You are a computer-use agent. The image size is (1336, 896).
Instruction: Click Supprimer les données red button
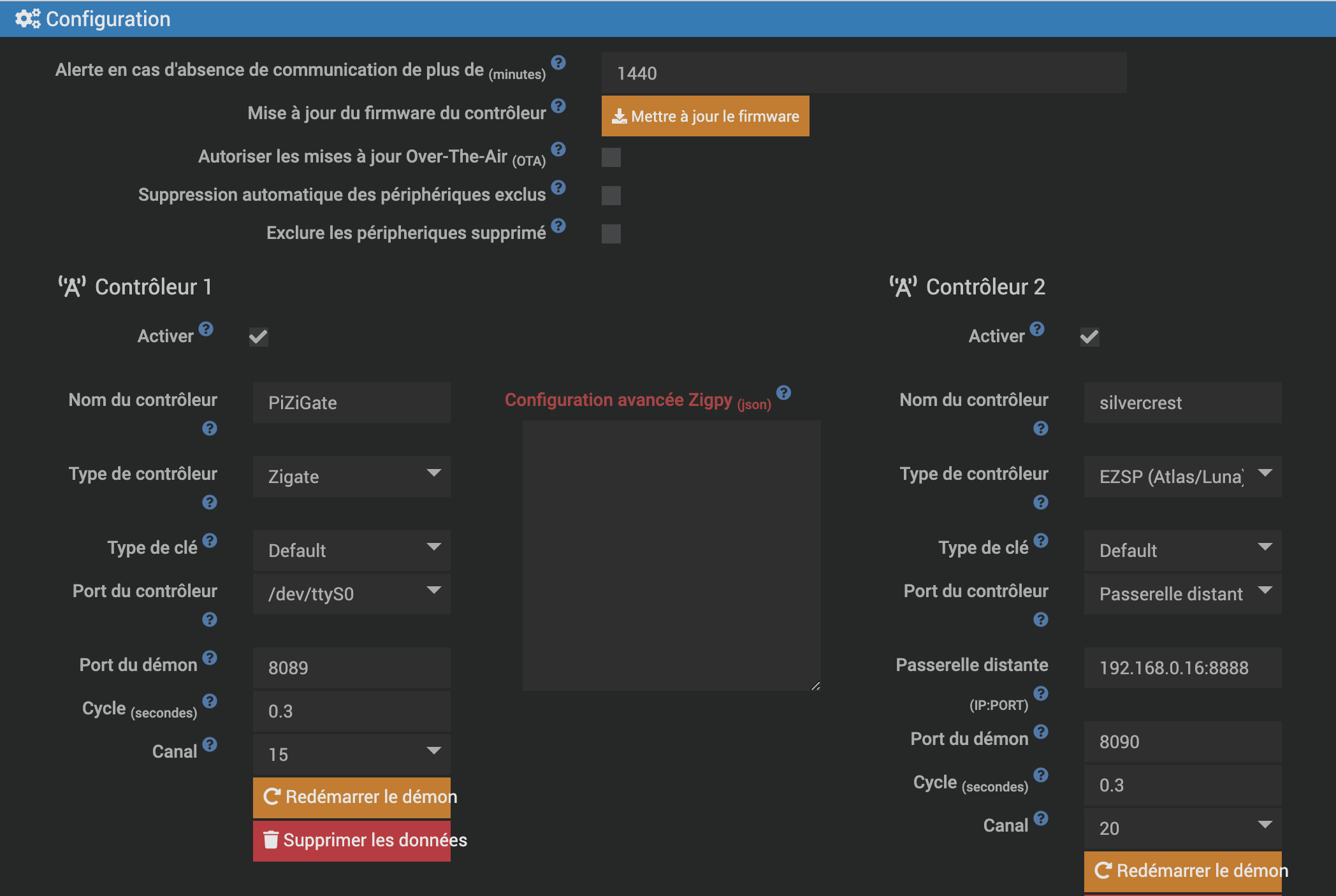pyautogui.click(x=351, y=840)
